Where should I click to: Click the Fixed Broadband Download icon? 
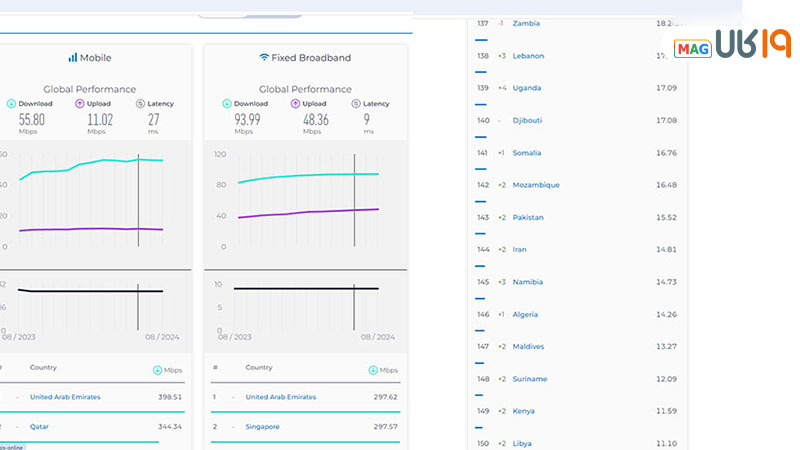227,103
